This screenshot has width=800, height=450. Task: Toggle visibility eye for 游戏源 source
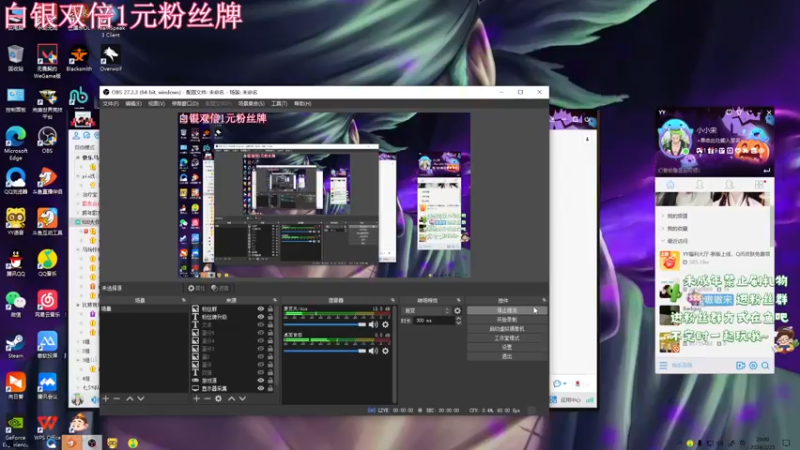(261, 381)
